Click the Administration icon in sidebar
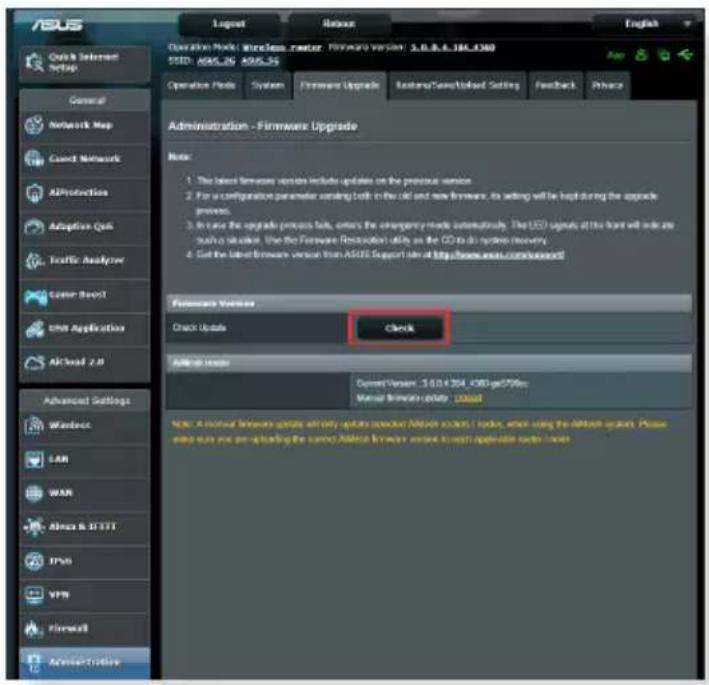 click(34, 663)
